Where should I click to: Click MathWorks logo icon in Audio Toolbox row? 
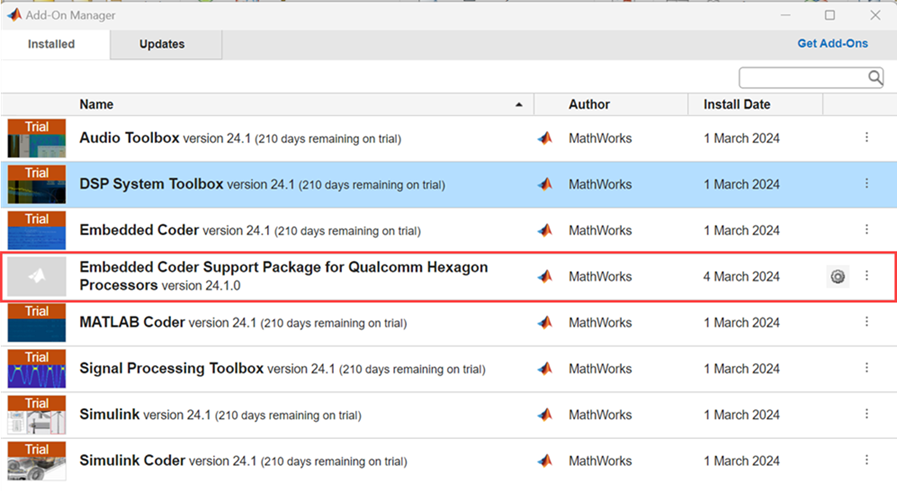tap(545, 138)
